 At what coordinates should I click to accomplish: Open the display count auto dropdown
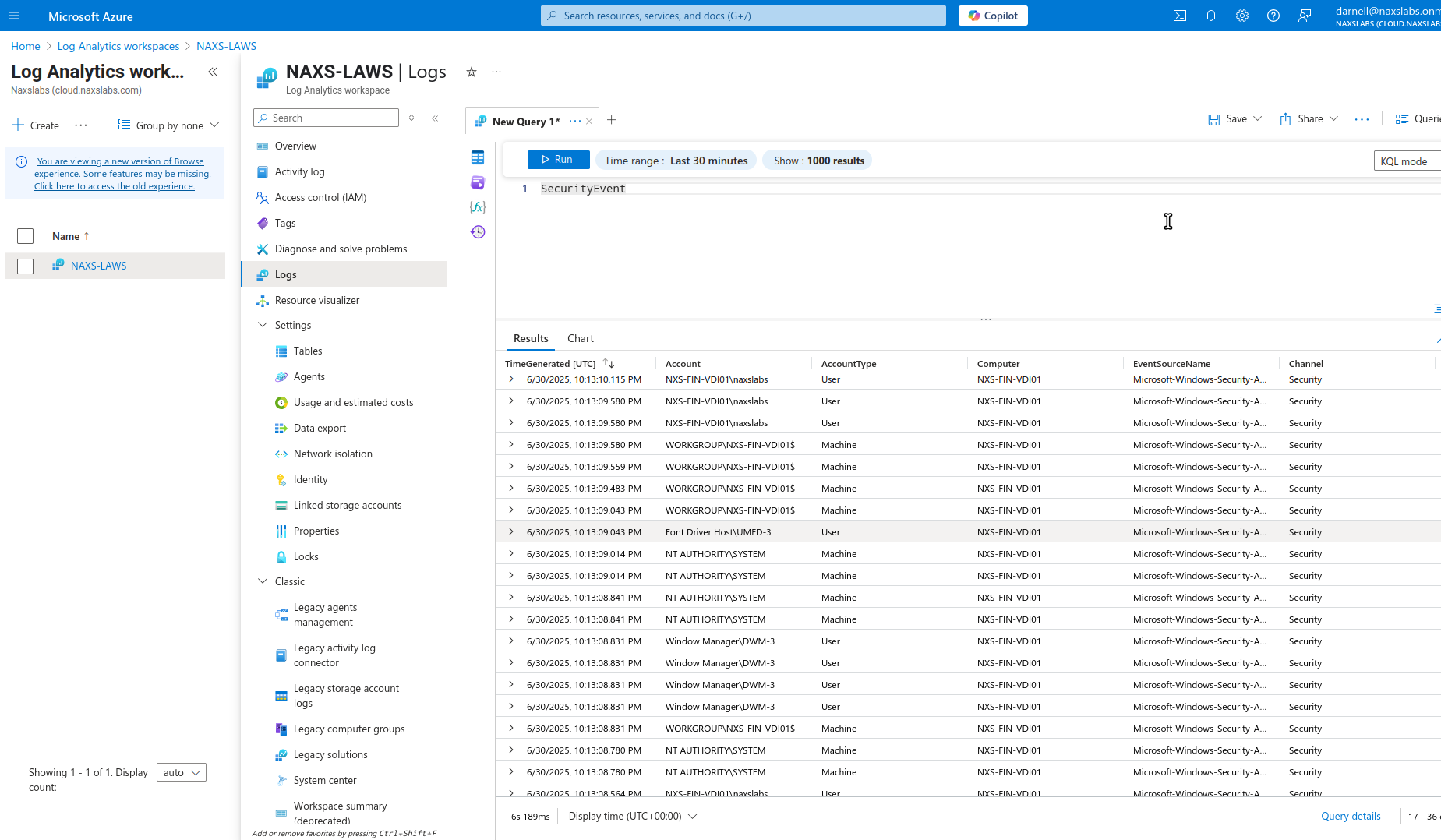[182, 772]
